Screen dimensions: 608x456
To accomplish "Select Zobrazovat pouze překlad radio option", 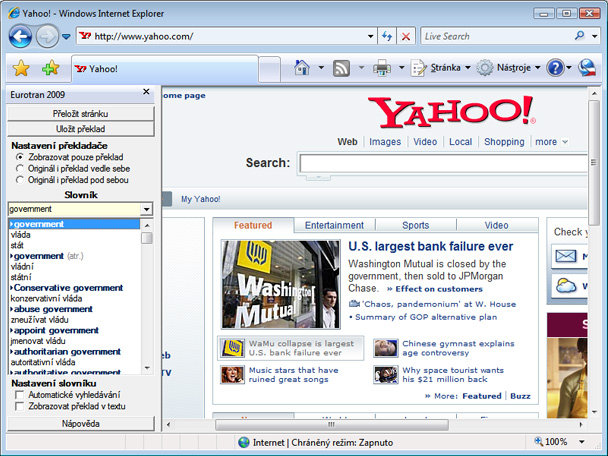I will pos(19,157).
